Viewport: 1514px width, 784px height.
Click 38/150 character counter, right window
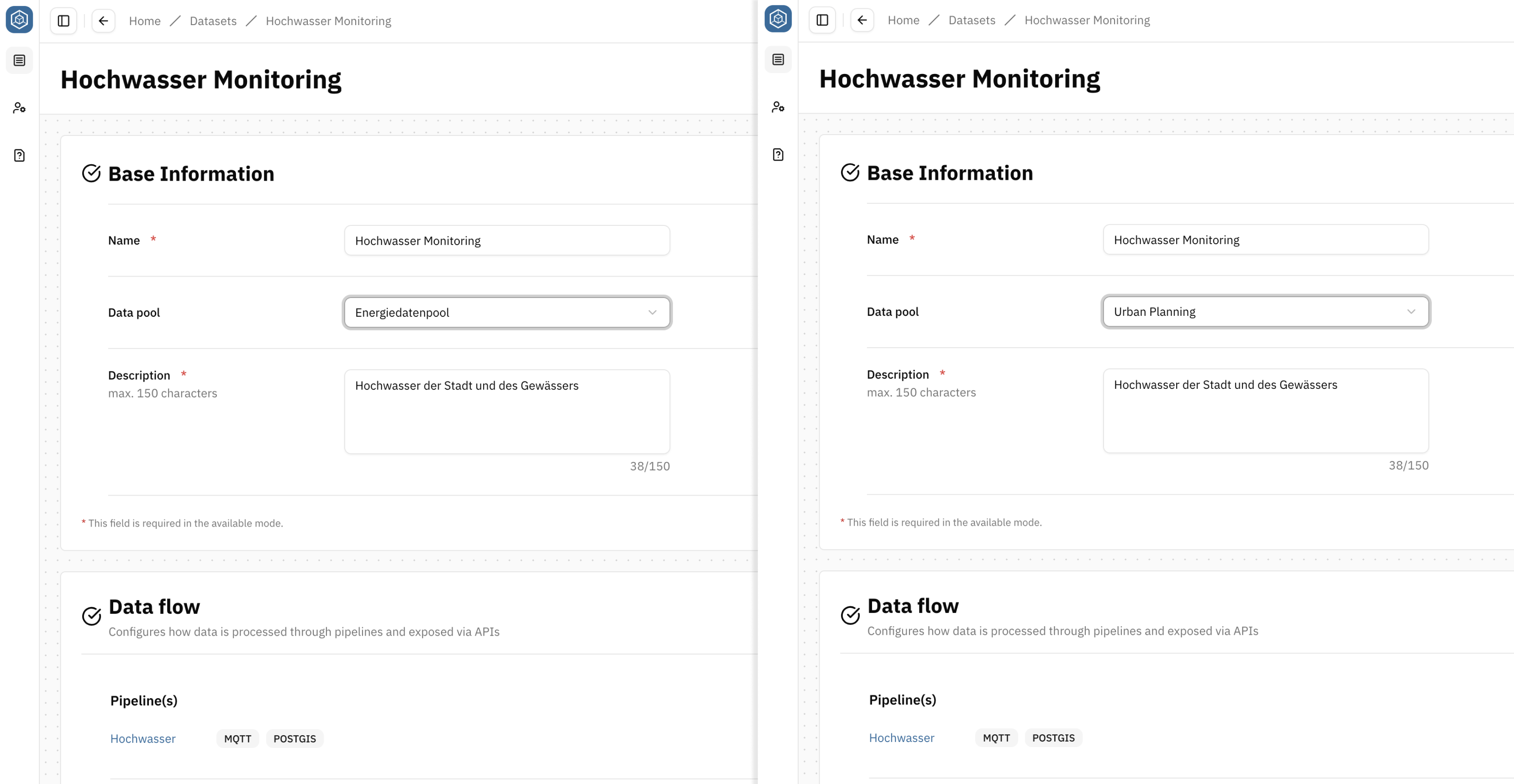[x=1408, y=465]
